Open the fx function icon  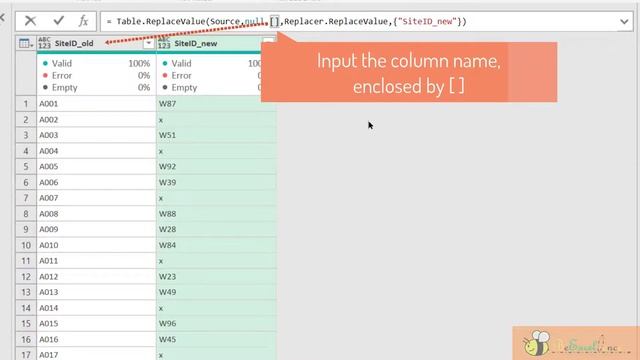[x=83, y=20]
